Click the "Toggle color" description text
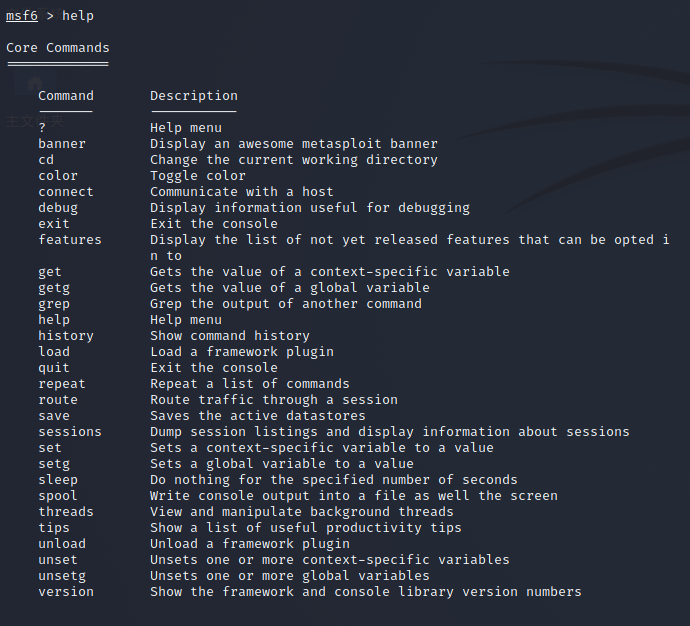 198,176
